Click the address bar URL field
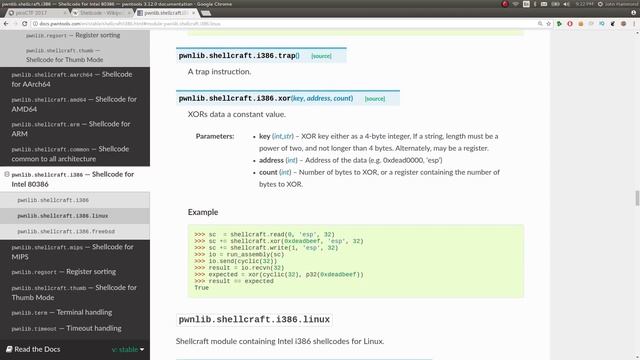 (x=286, y=24)
